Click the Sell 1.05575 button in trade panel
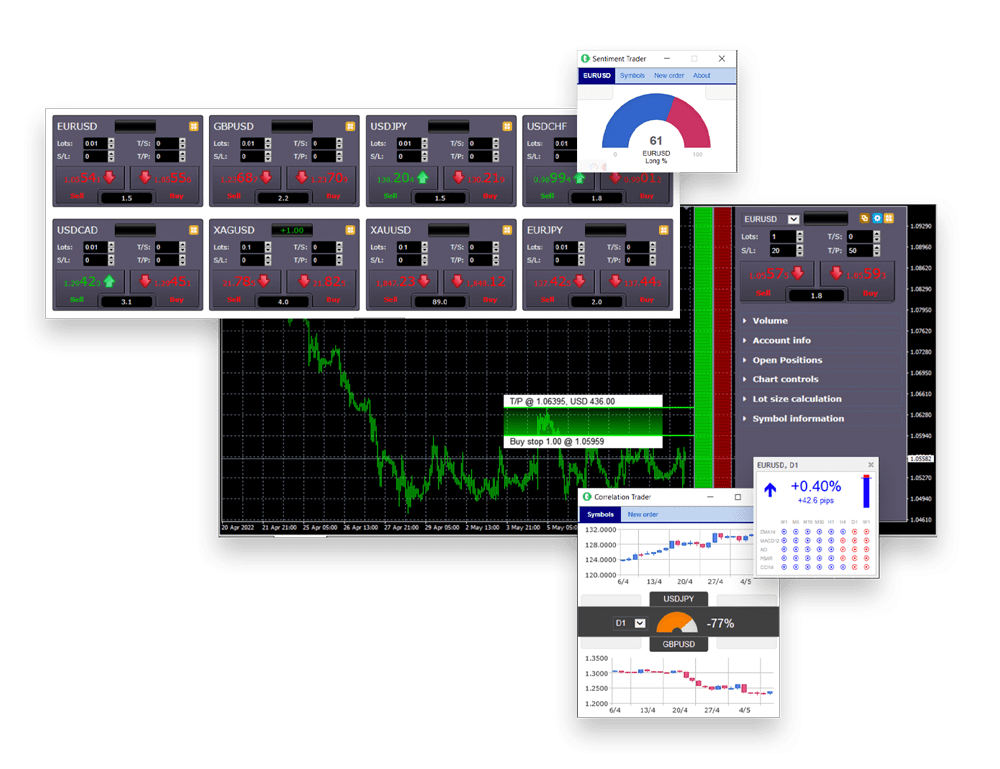The image size is (1000, 769). point(777,279)
